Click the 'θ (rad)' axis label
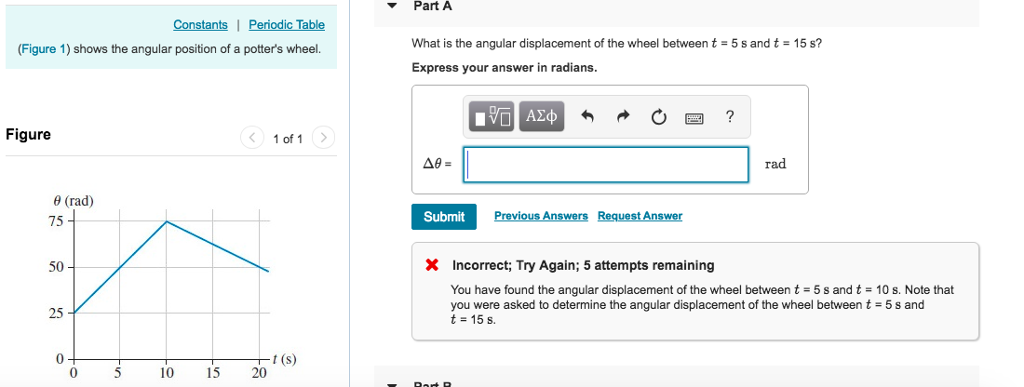 [x=73, y=201]
